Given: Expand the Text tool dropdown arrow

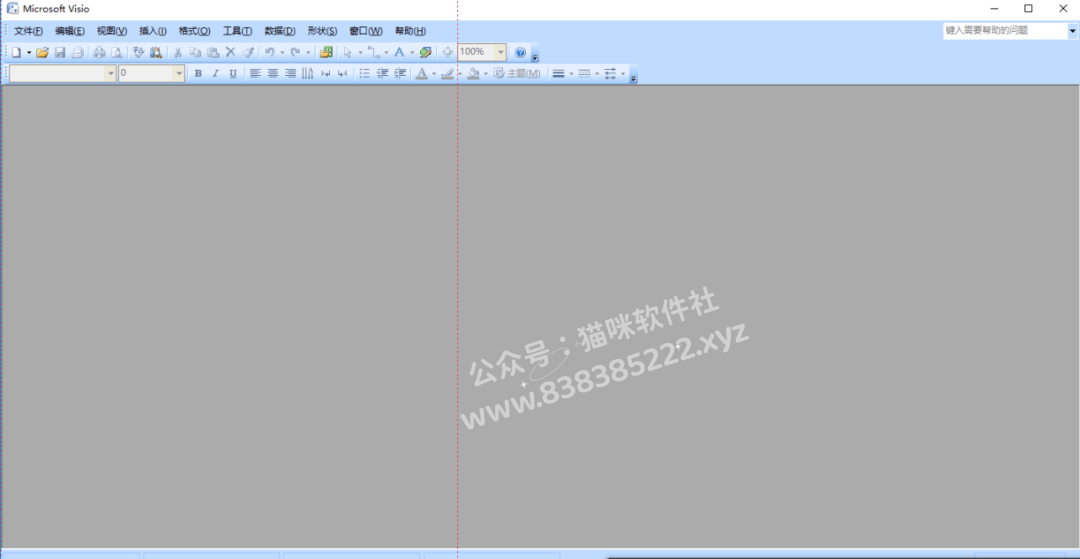Looking at the screenshot, I should coord(412,52).
